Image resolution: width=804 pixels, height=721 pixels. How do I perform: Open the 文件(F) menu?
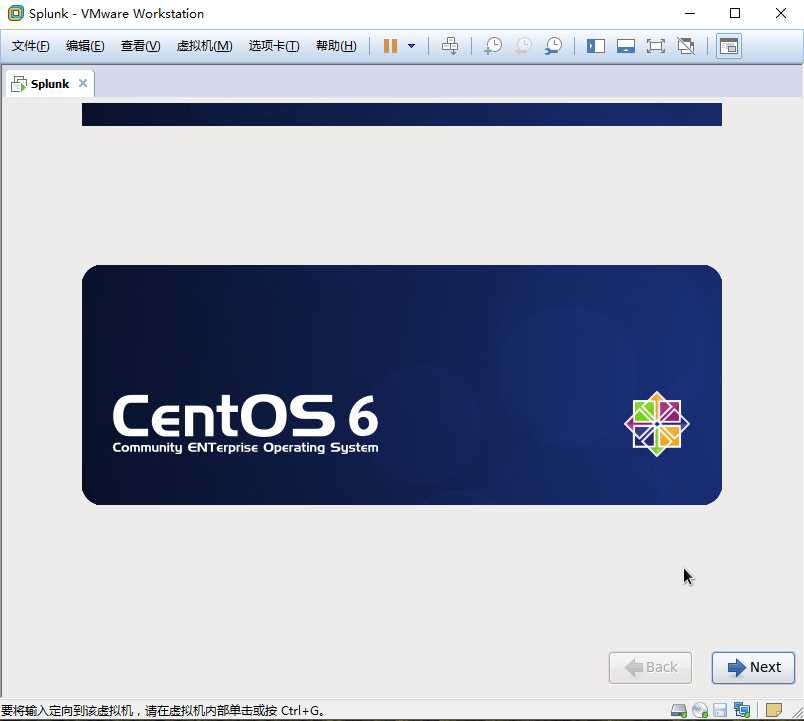coord(30,46)
